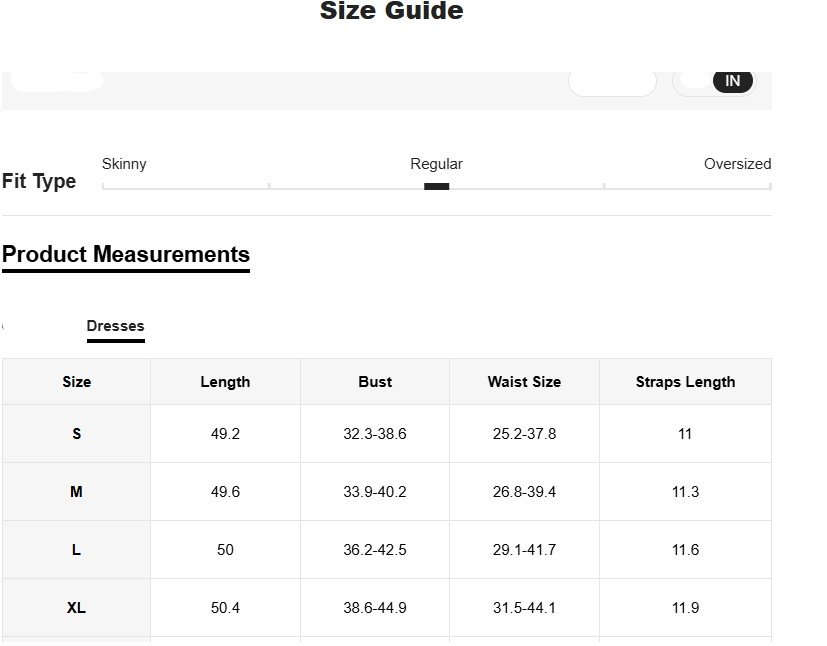Viewport: 827px width, 646px height.
Task: Select the XL size row label
Action: 76,608
